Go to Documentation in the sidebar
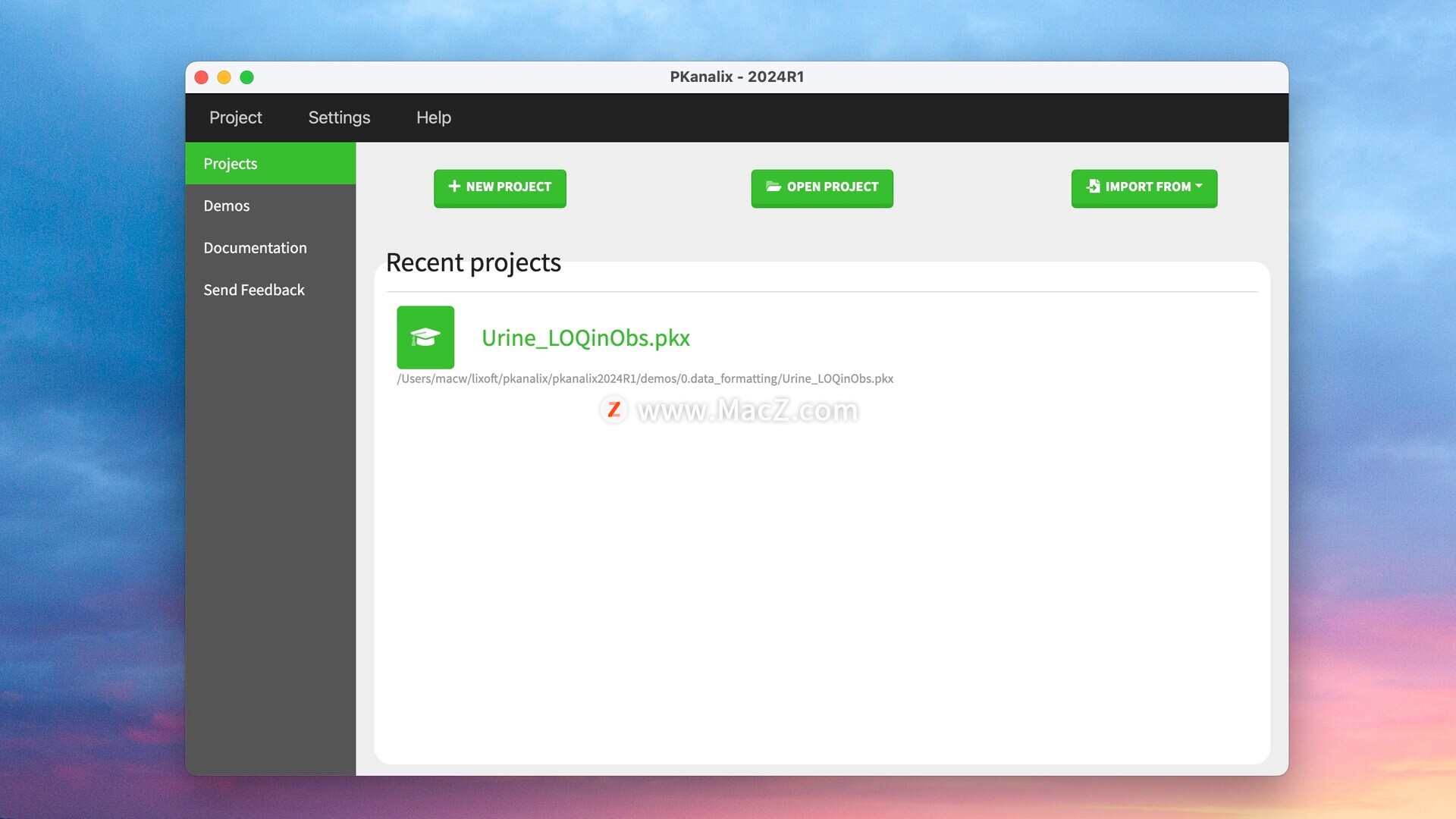Screen dimensions: 1456x819 255,248
